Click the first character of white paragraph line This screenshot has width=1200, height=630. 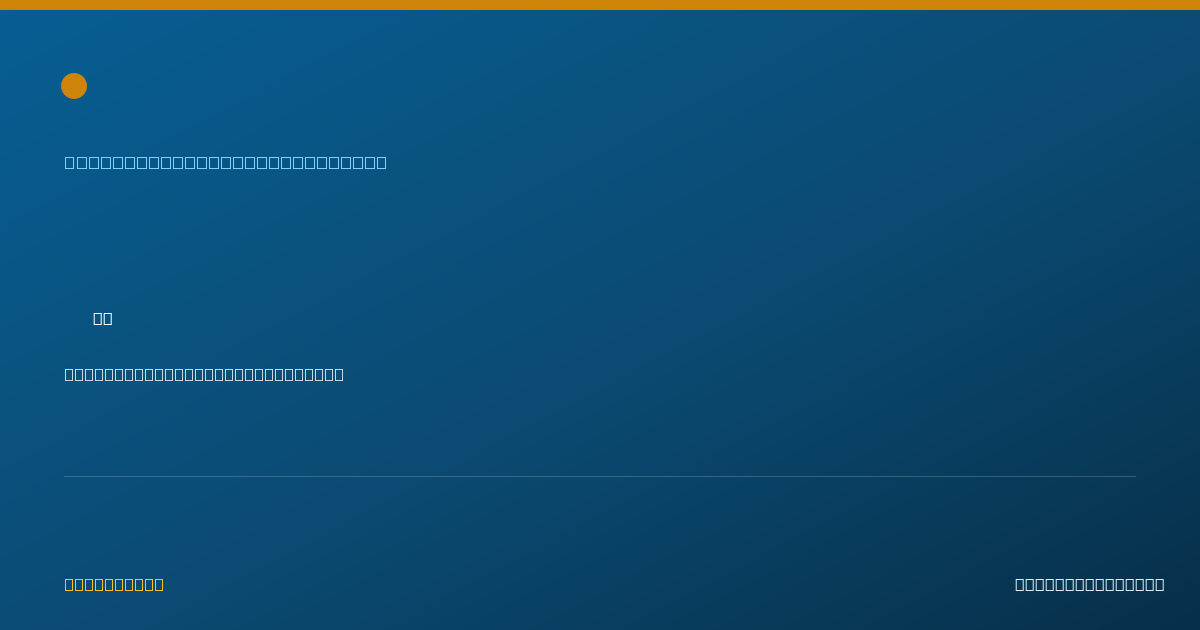70,374
